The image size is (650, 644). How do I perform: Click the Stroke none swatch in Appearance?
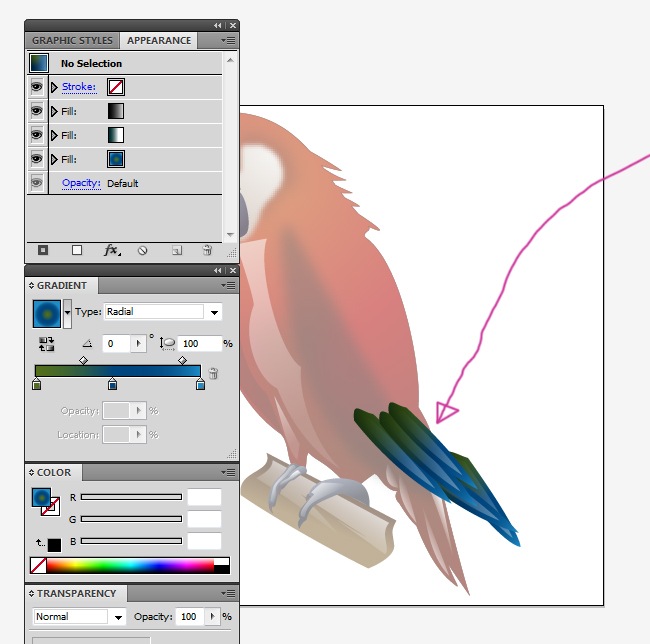116,87
